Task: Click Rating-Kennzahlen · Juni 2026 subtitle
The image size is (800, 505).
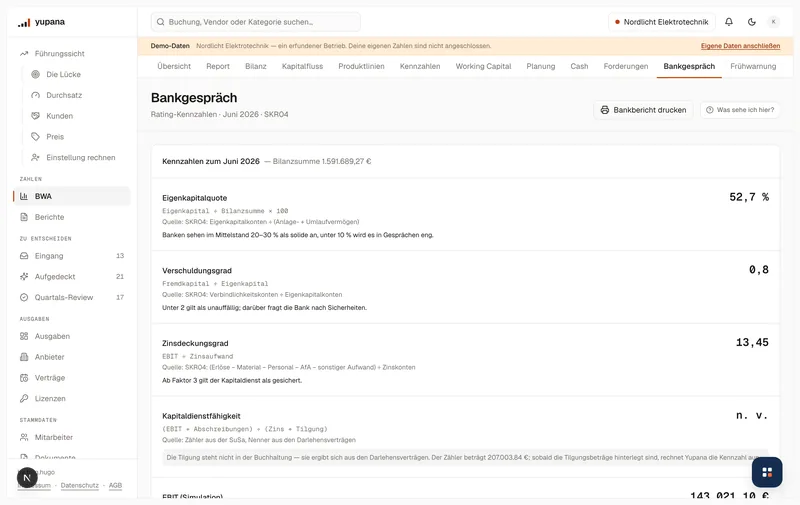Action: click(219, 114)
